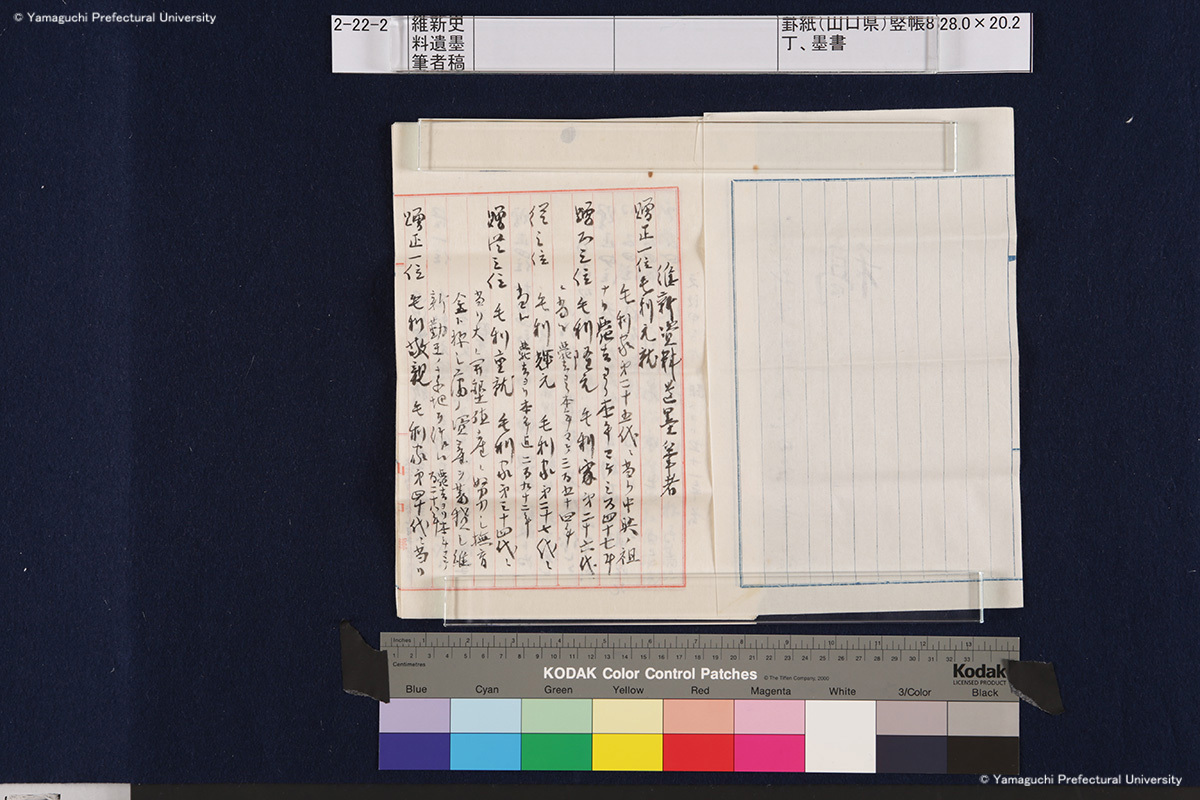Viewport: 1200px width, 800px height.
Task: Select the light tint Blue patch
Action: click(414, 716)
